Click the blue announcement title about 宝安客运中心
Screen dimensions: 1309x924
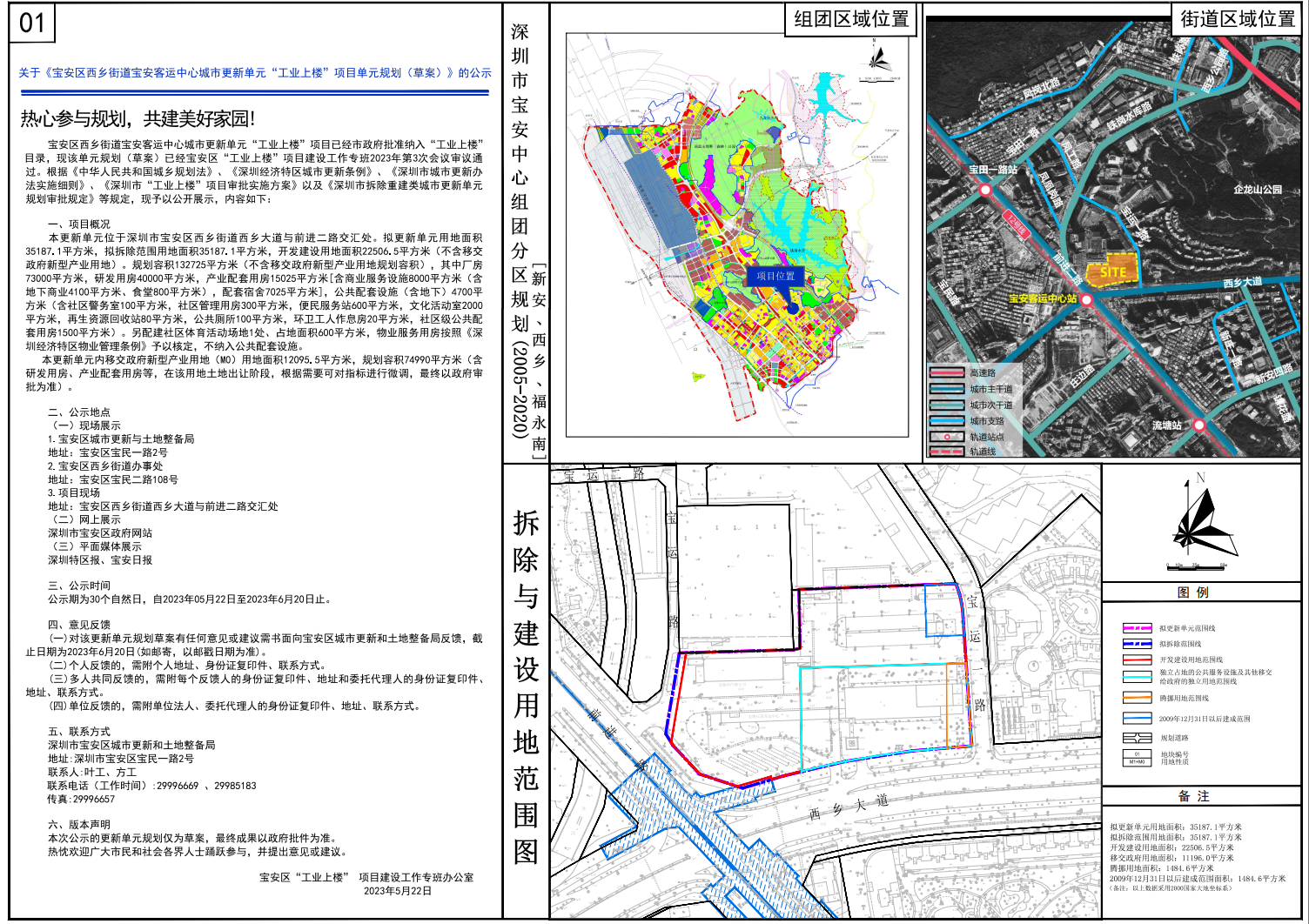pos(255,73)
